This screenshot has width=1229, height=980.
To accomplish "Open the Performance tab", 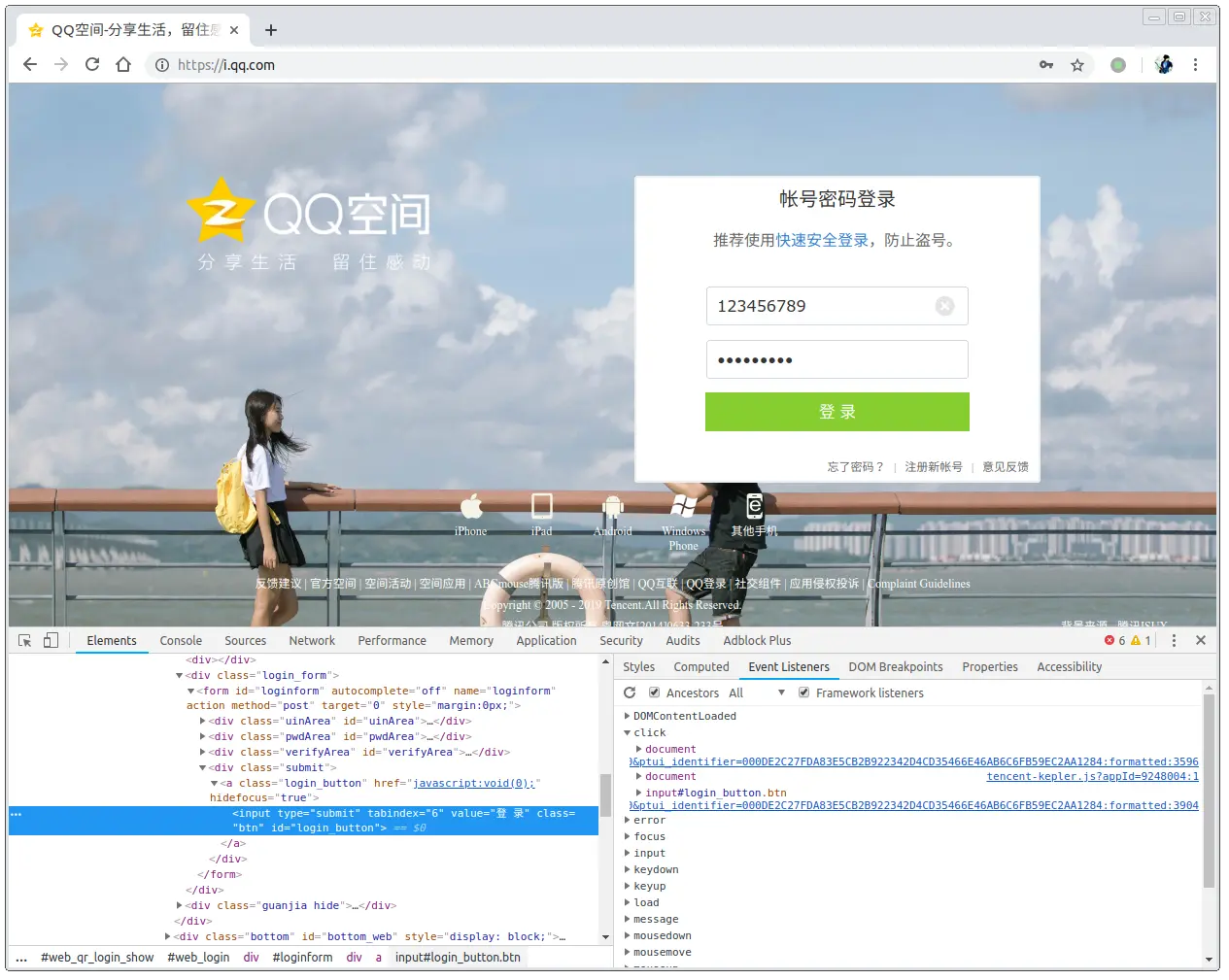I will point(392,641).
